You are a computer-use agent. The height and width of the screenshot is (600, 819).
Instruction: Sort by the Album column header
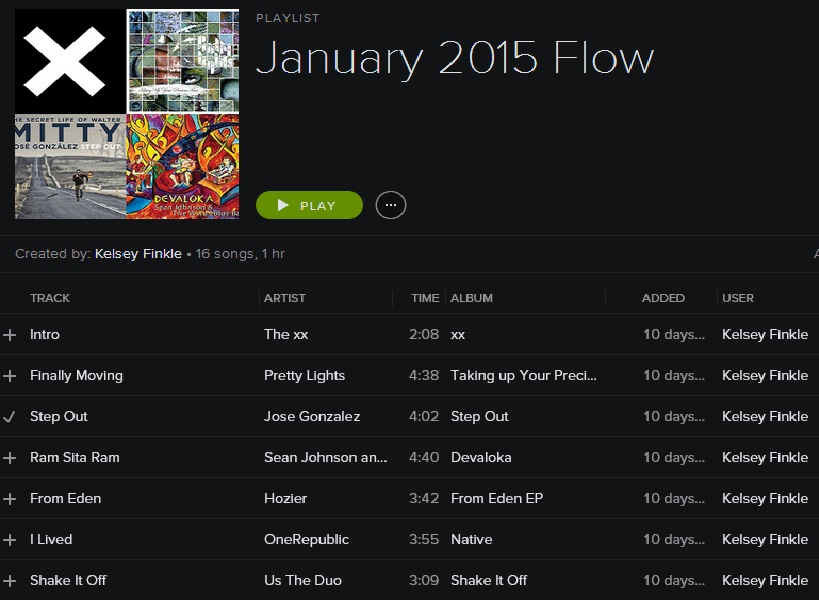click(x=472, y=298)
